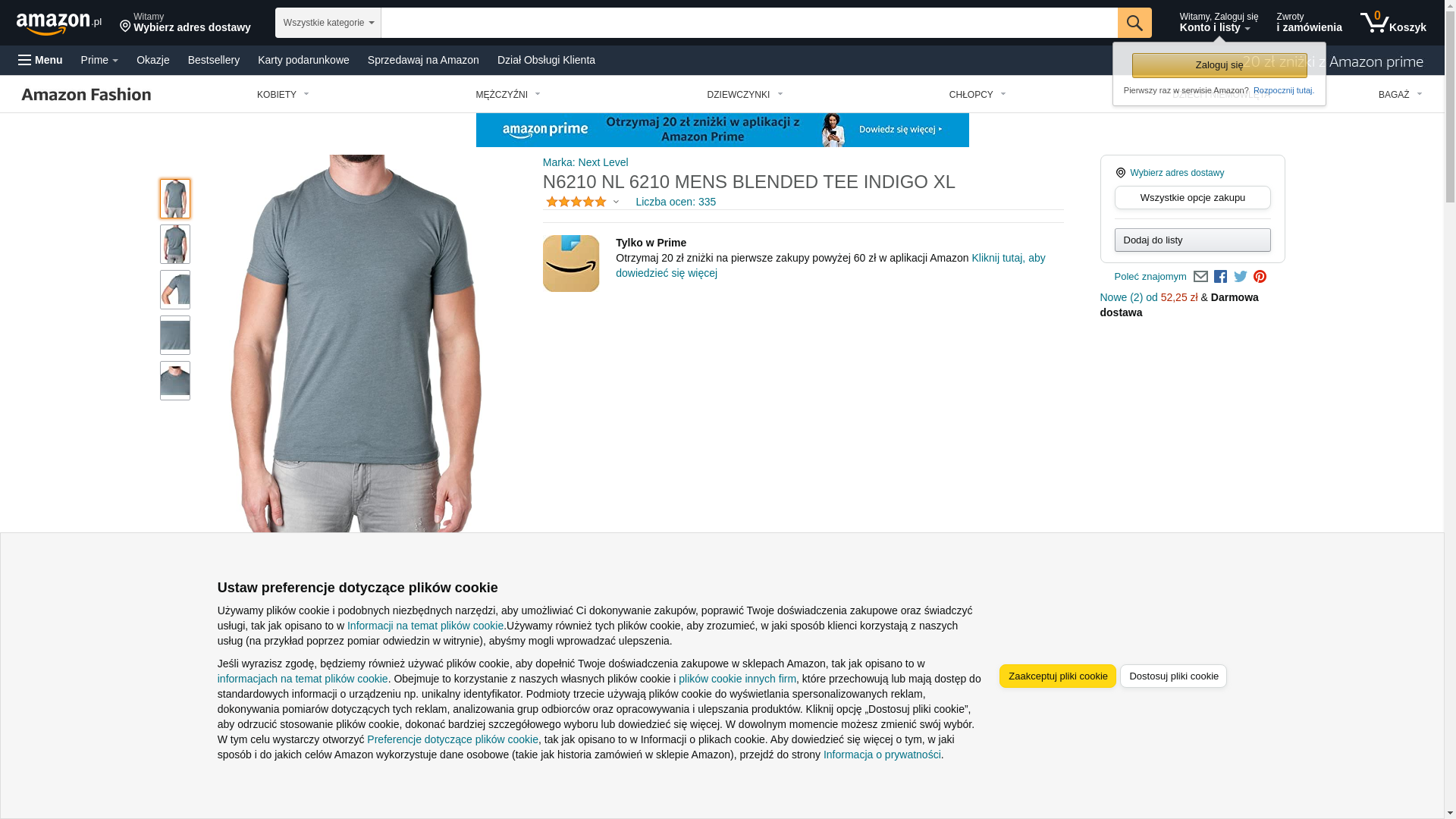Click Wszystkie opcje zakupu button
The image size is (1456, 819).
[1192, 198]
